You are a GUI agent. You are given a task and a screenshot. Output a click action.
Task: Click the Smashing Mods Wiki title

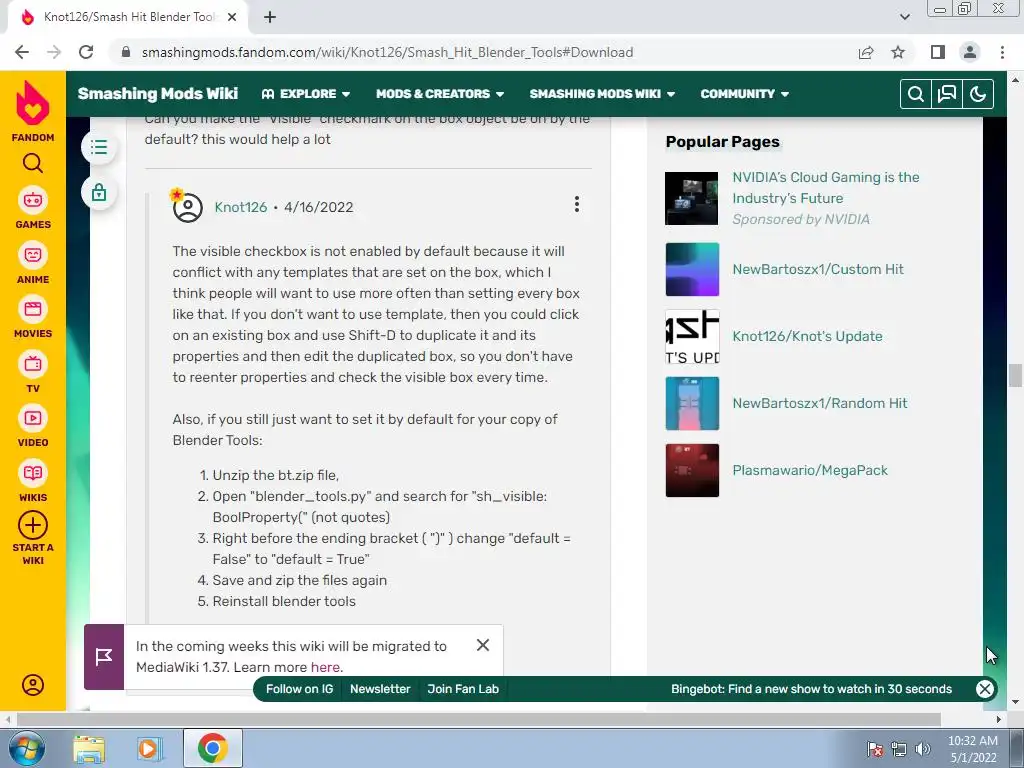157,94
